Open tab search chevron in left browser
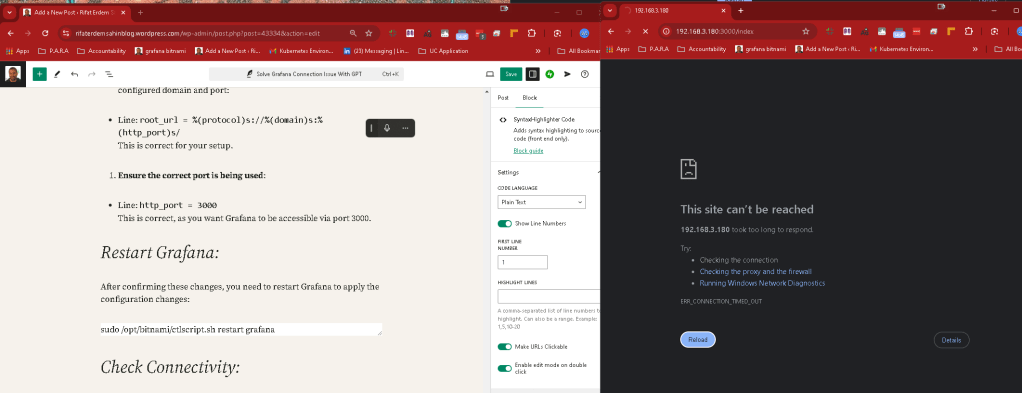1022x393 pixels. coord(9,12)
